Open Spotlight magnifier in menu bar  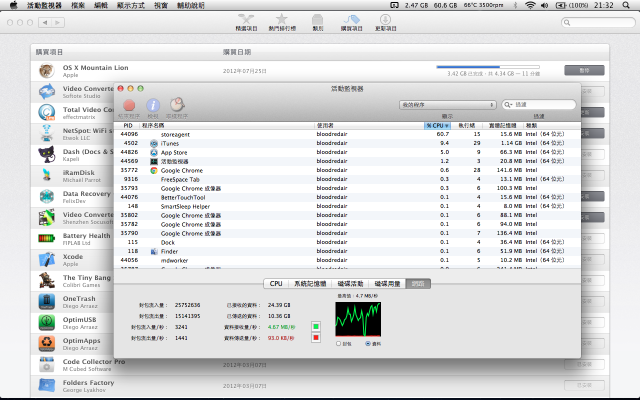tap(626, 5)
